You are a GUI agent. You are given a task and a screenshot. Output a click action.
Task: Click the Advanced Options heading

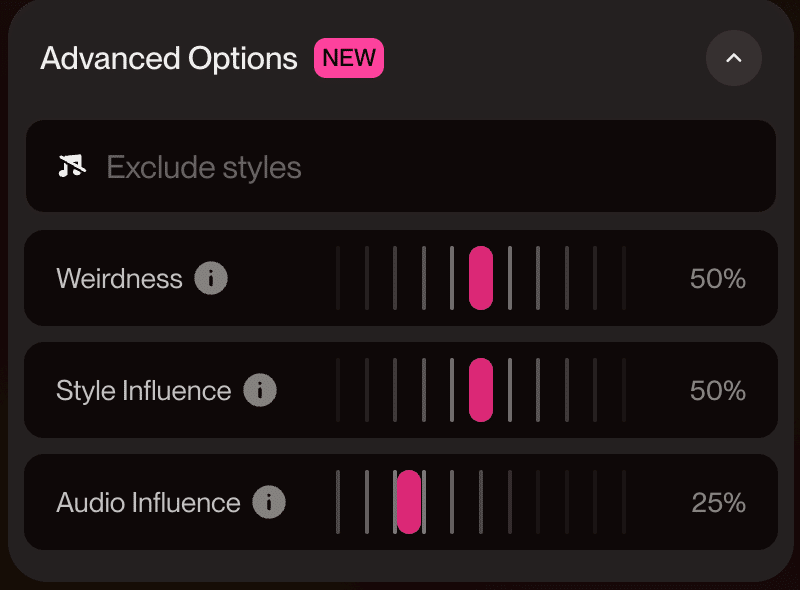point(169,58)
